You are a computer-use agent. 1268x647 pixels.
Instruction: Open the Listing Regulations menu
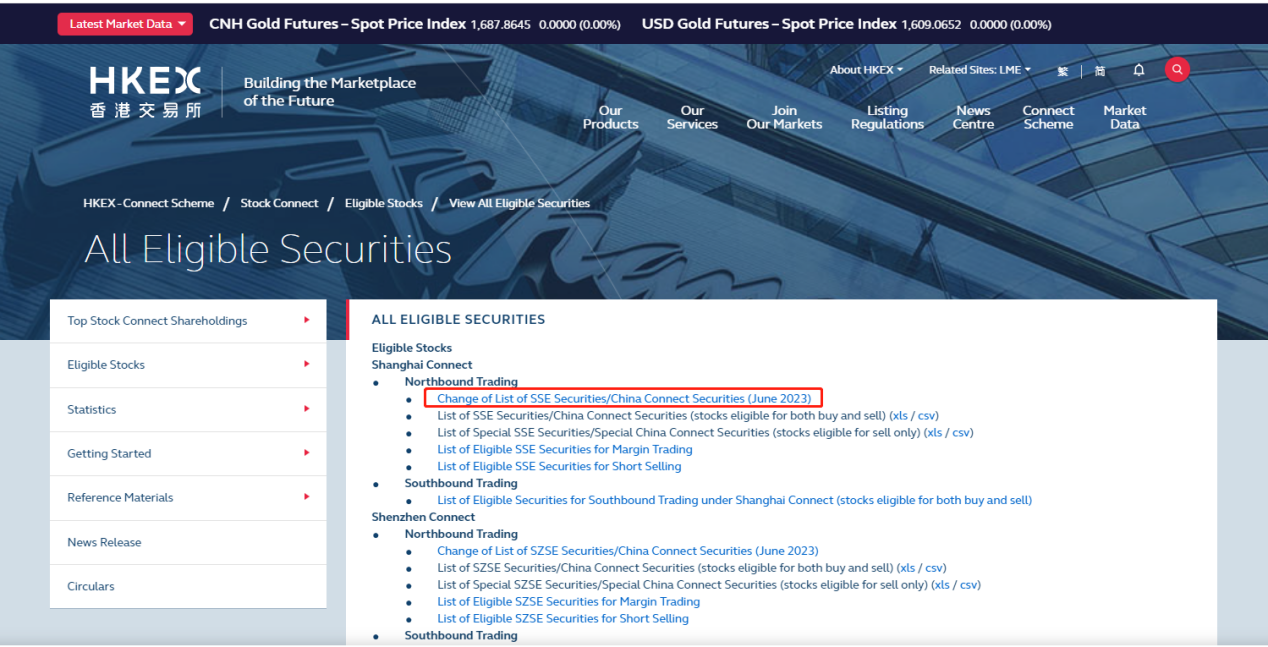click(x=887, y=118)
